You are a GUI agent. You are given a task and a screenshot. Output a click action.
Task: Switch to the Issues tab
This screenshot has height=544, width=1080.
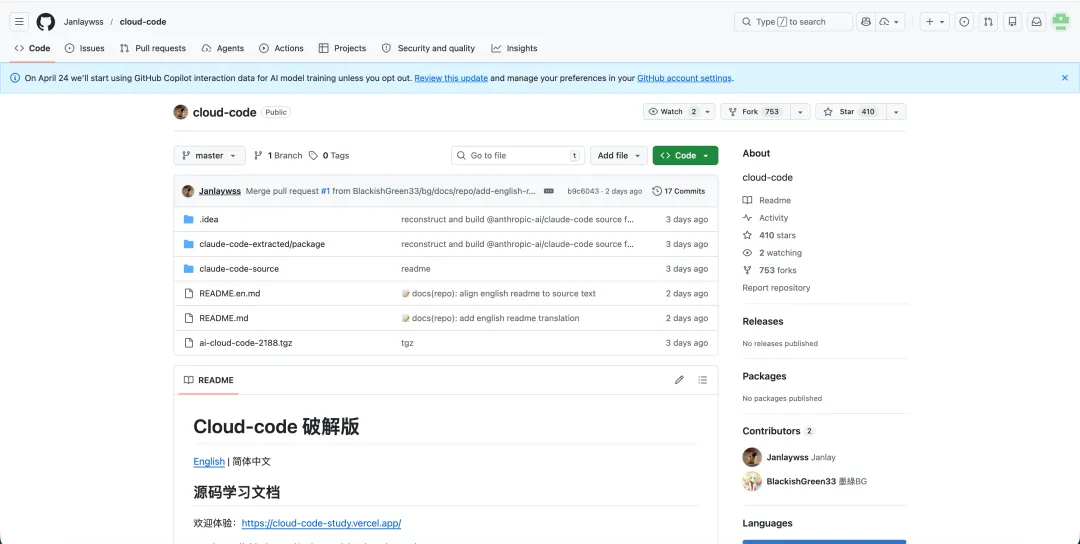(85, 48)
